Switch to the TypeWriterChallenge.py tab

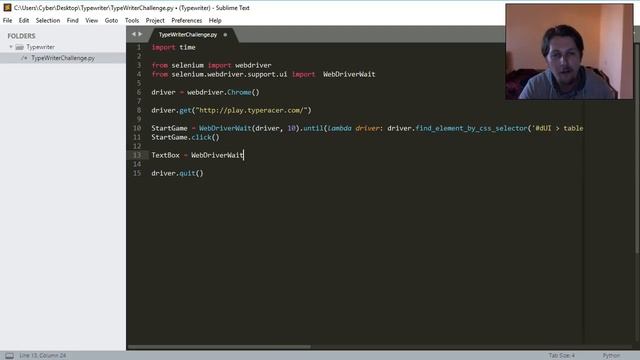[188, 35]
